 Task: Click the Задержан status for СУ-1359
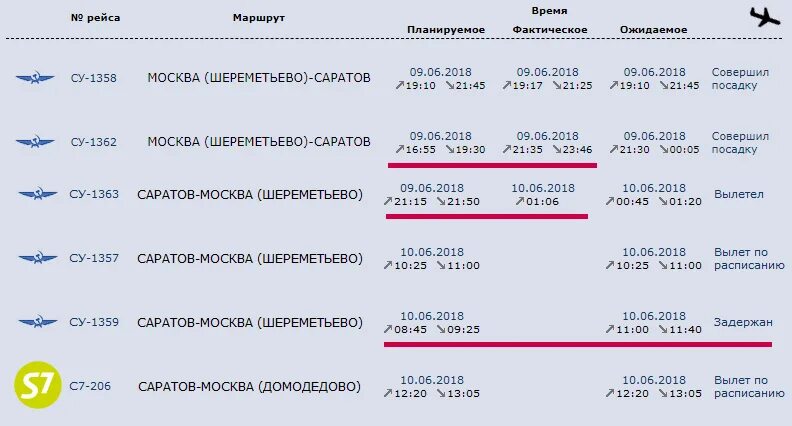click(x=743, y=322)
